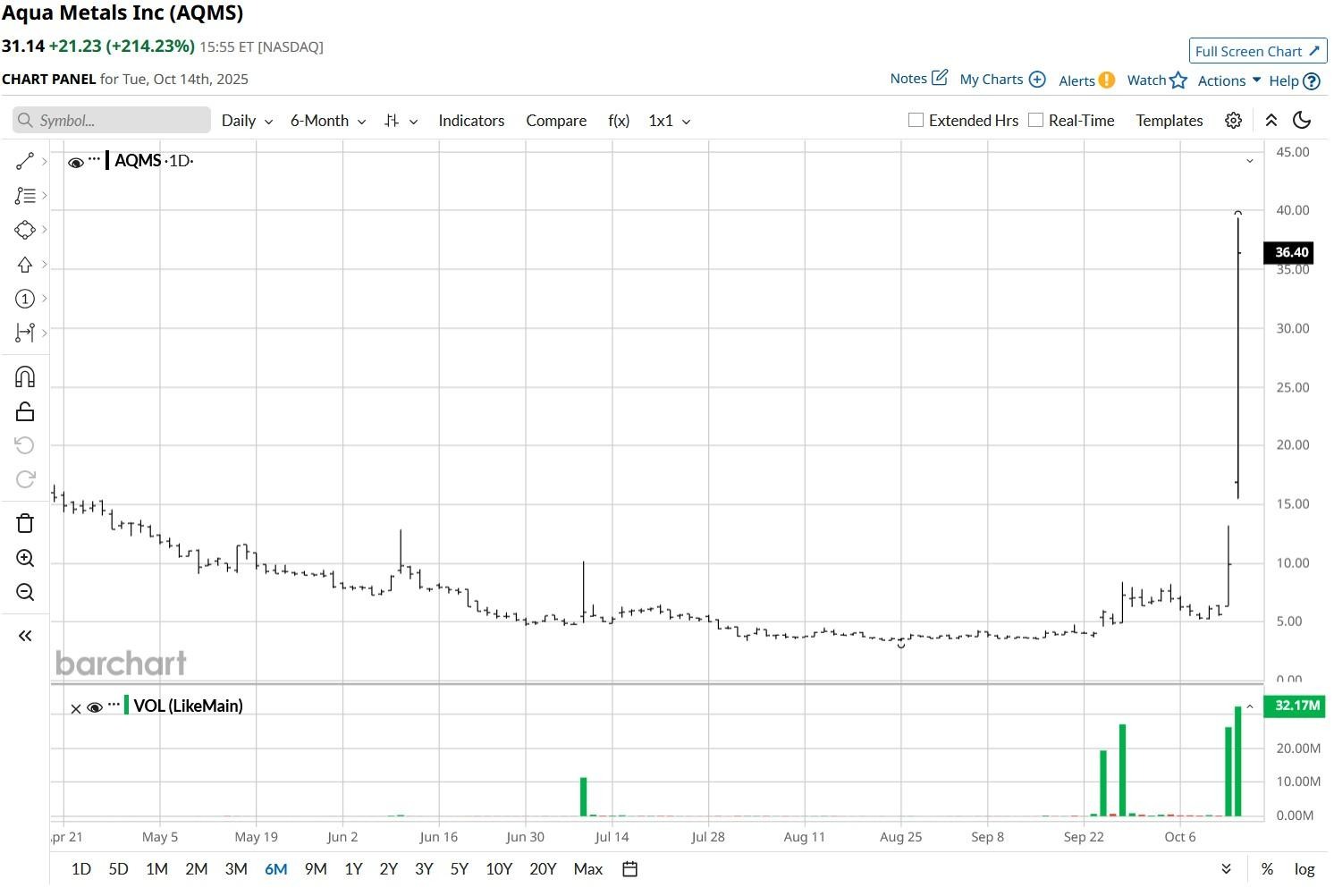Switch to dark mode moon icon
The width and height of the screenshot is (1334, 896).
pyautogui.click(x=1302, y=121)
